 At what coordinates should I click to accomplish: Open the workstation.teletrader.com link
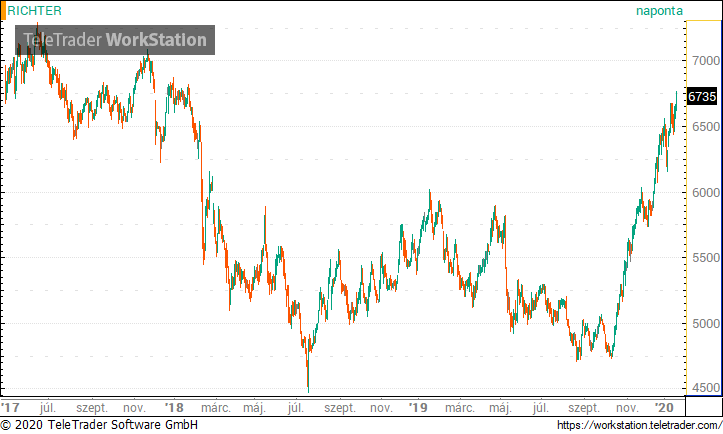click(640, 425)
